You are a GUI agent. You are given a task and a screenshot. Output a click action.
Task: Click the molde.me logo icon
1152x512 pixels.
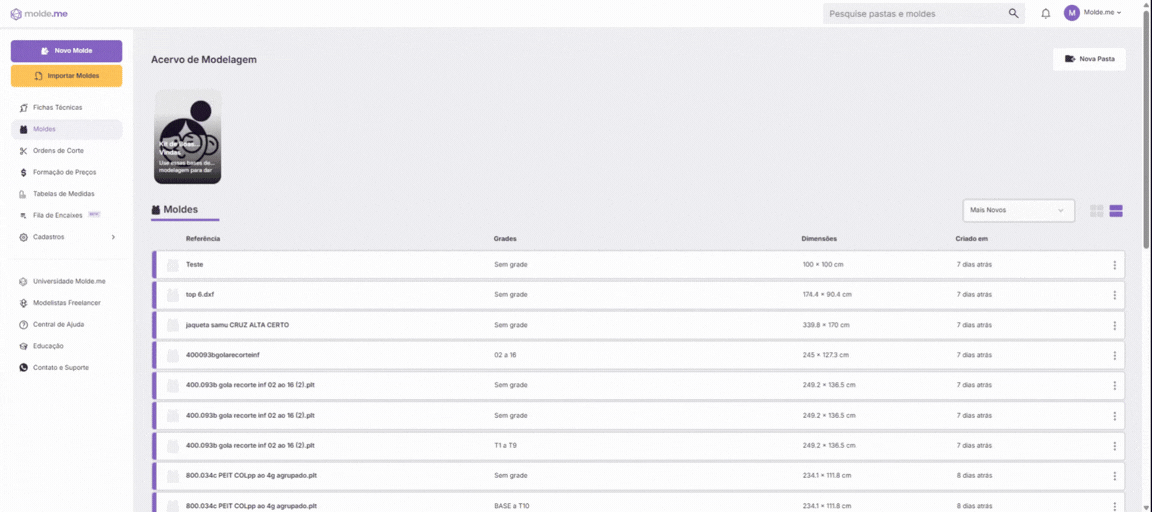pos(16,13)
